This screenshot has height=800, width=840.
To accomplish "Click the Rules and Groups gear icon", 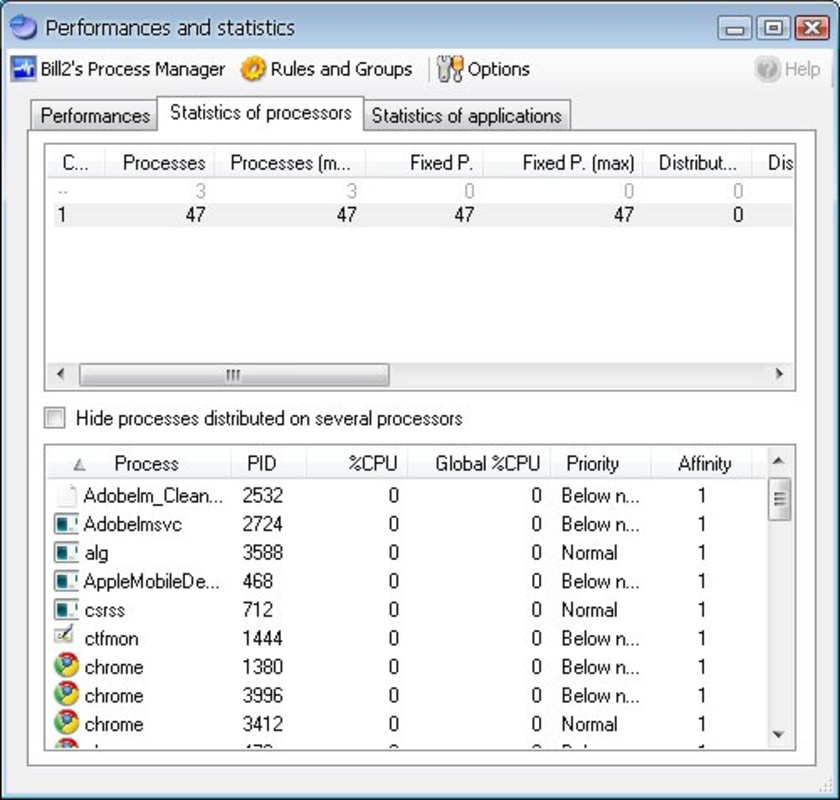I will [253, 69].
